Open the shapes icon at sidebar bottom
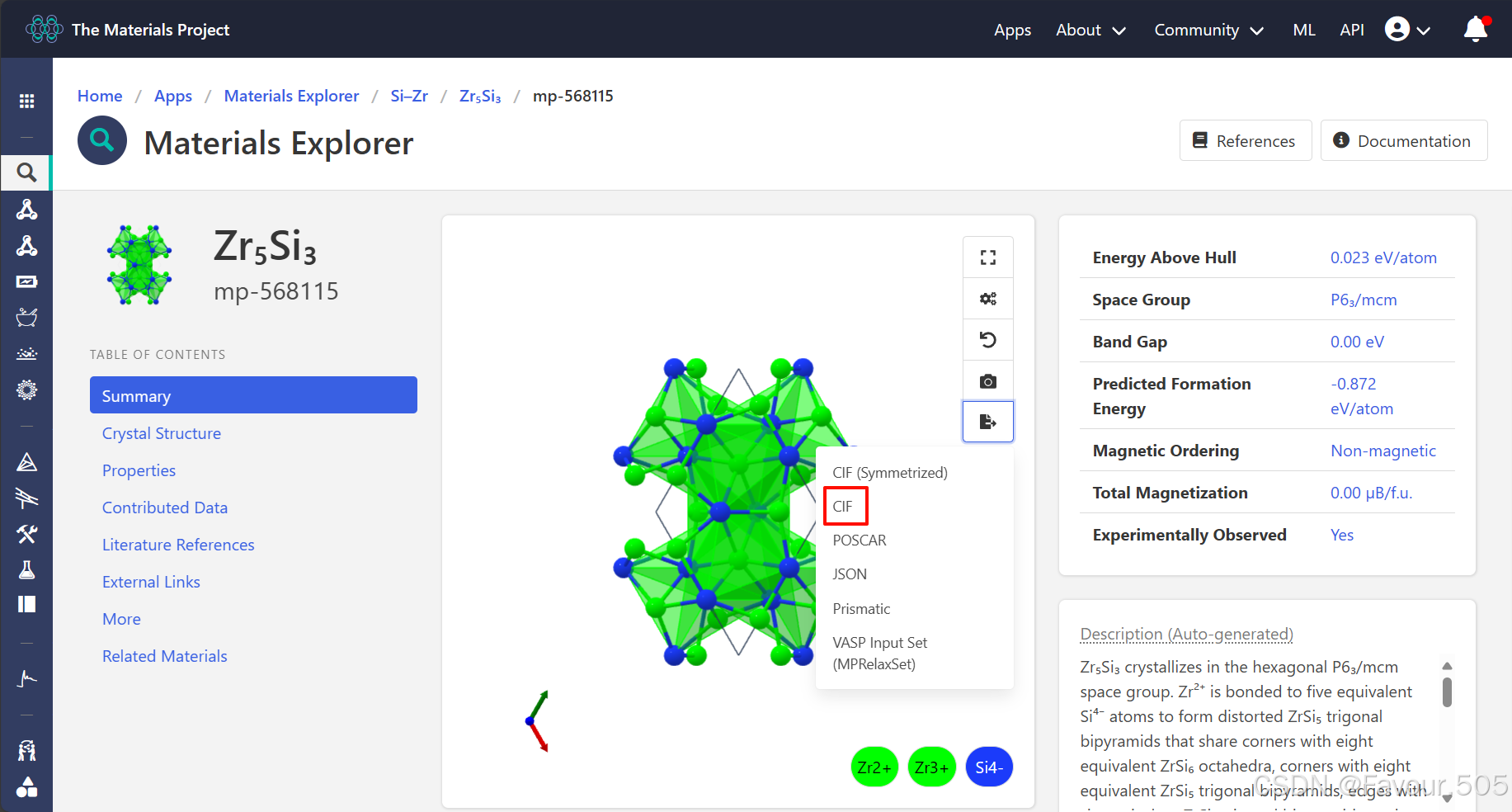Image resolution: width=1512 pixels, height=812 pixels. [26, 786]
